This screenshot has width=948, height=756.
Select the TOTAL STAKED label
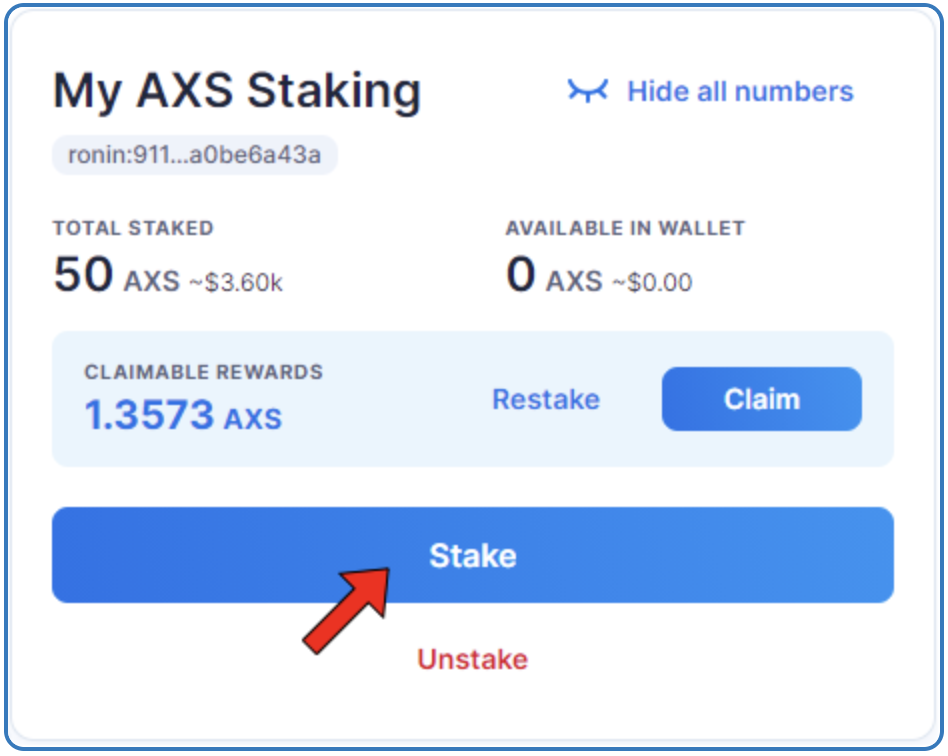(x=133, y=228)
